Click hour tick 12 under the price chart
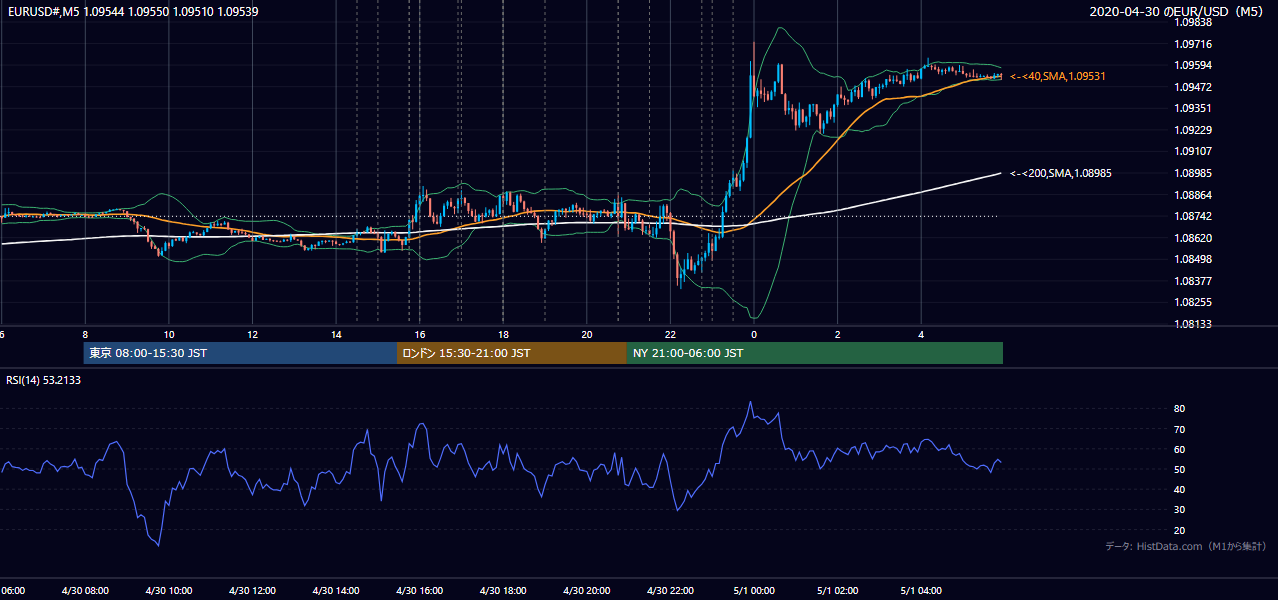Viewport: 1278px width, 600px height. pos(253,335)
